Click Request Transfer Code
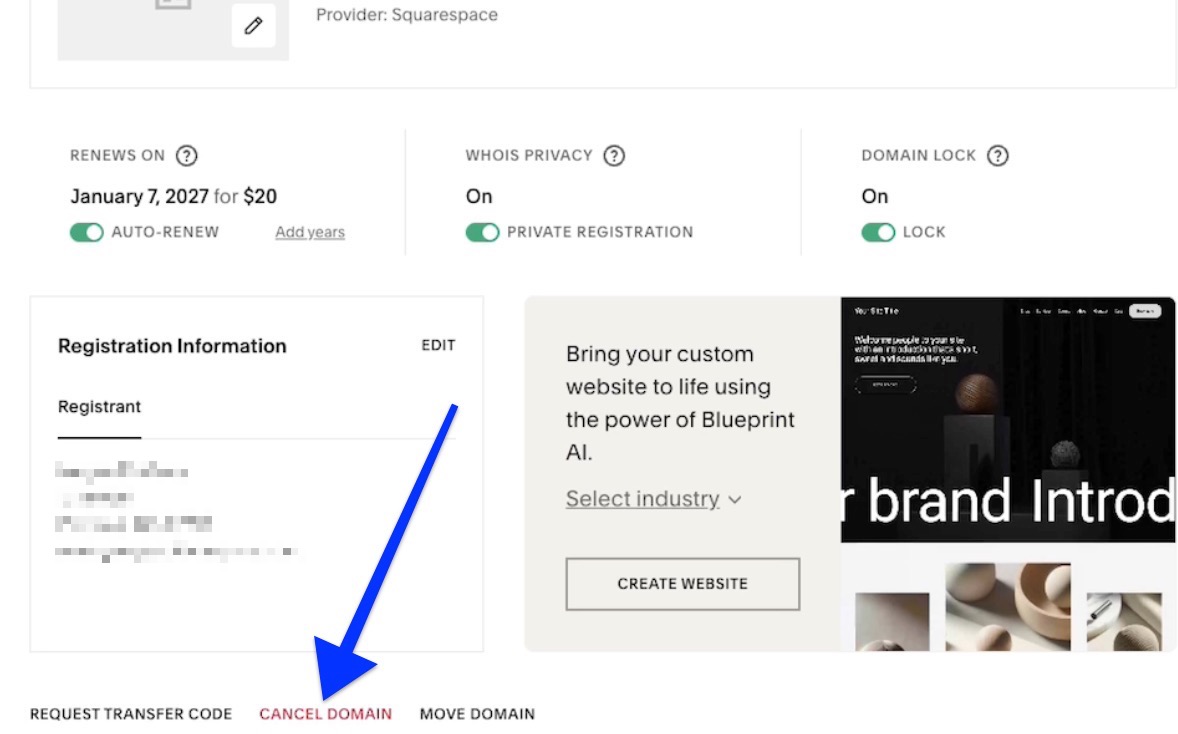 point(130,713)
